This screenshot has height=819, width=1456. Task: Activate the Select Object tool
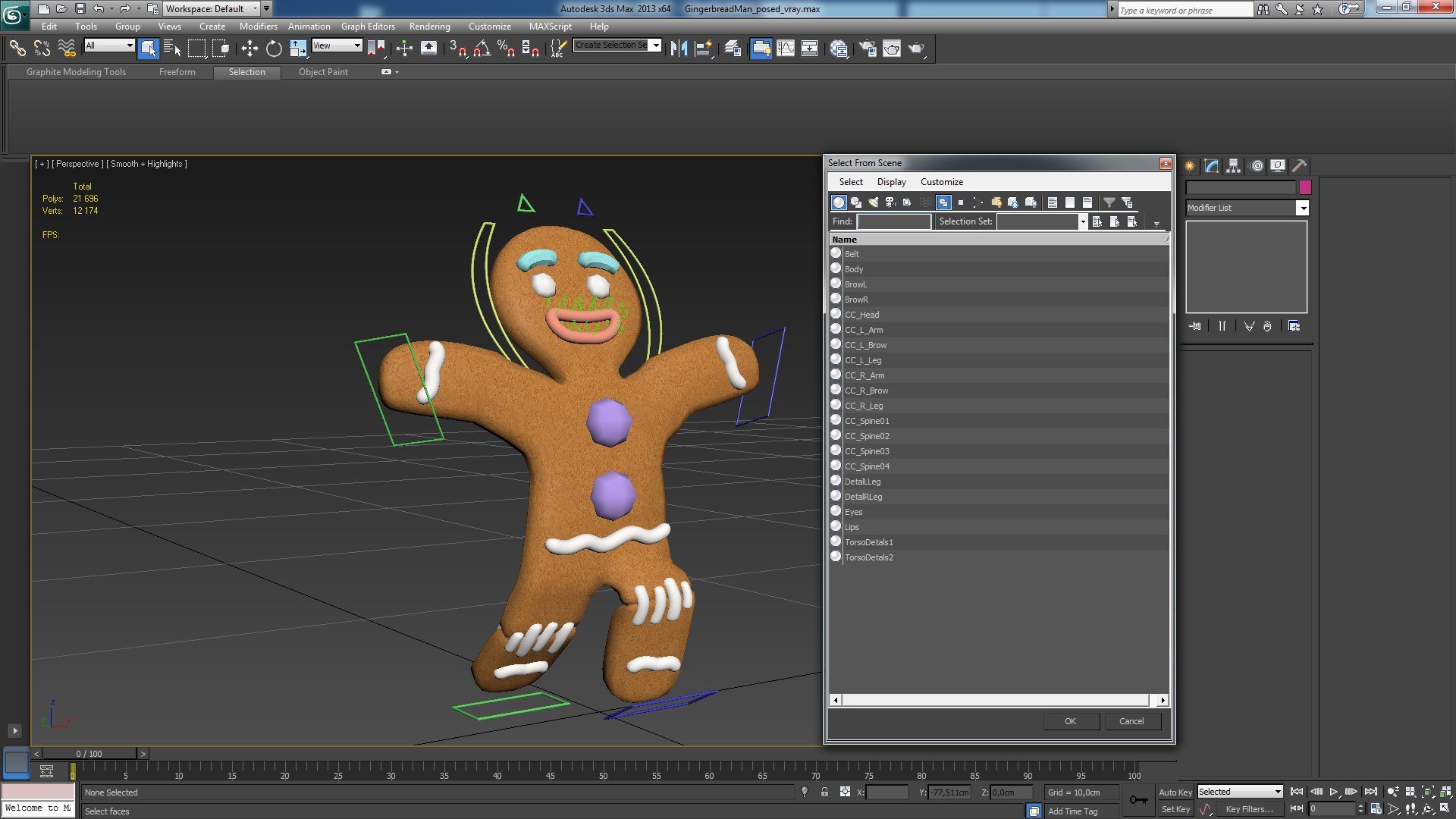[149, 49]
